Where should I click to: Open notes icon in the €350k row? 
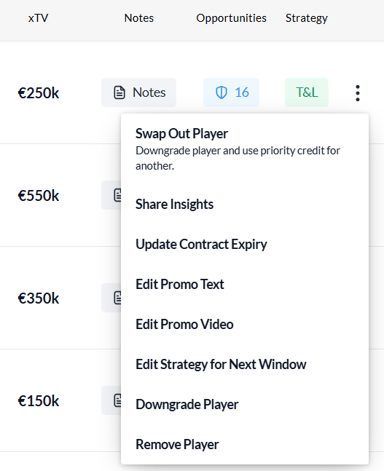117,298
